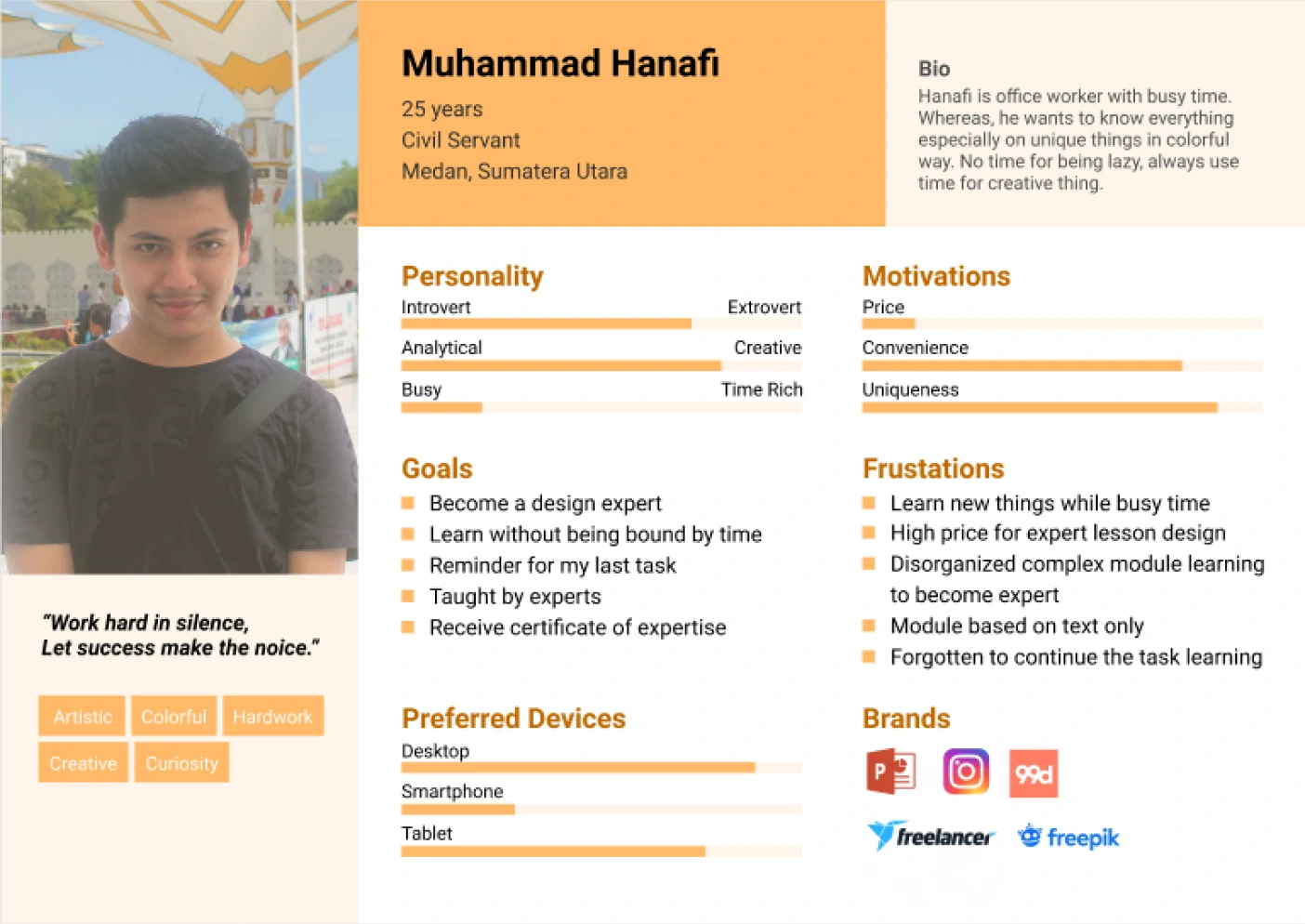Screen dimensions: 1305x924
Task: Click the Muhammad Hanafi name heading
Action: [x=560, y=63]
